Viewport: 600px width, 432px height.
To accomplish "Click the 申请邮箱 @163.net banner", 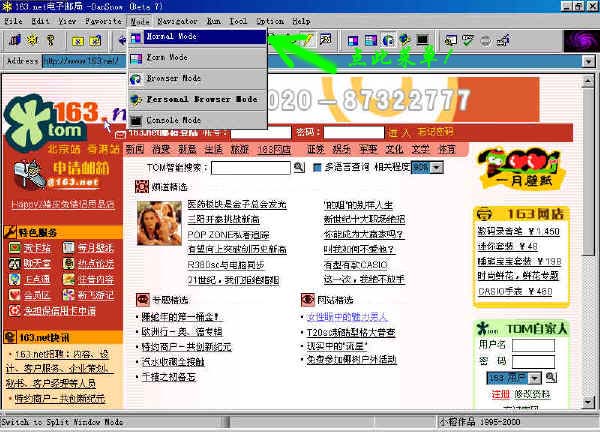I will tap(62, 174).
